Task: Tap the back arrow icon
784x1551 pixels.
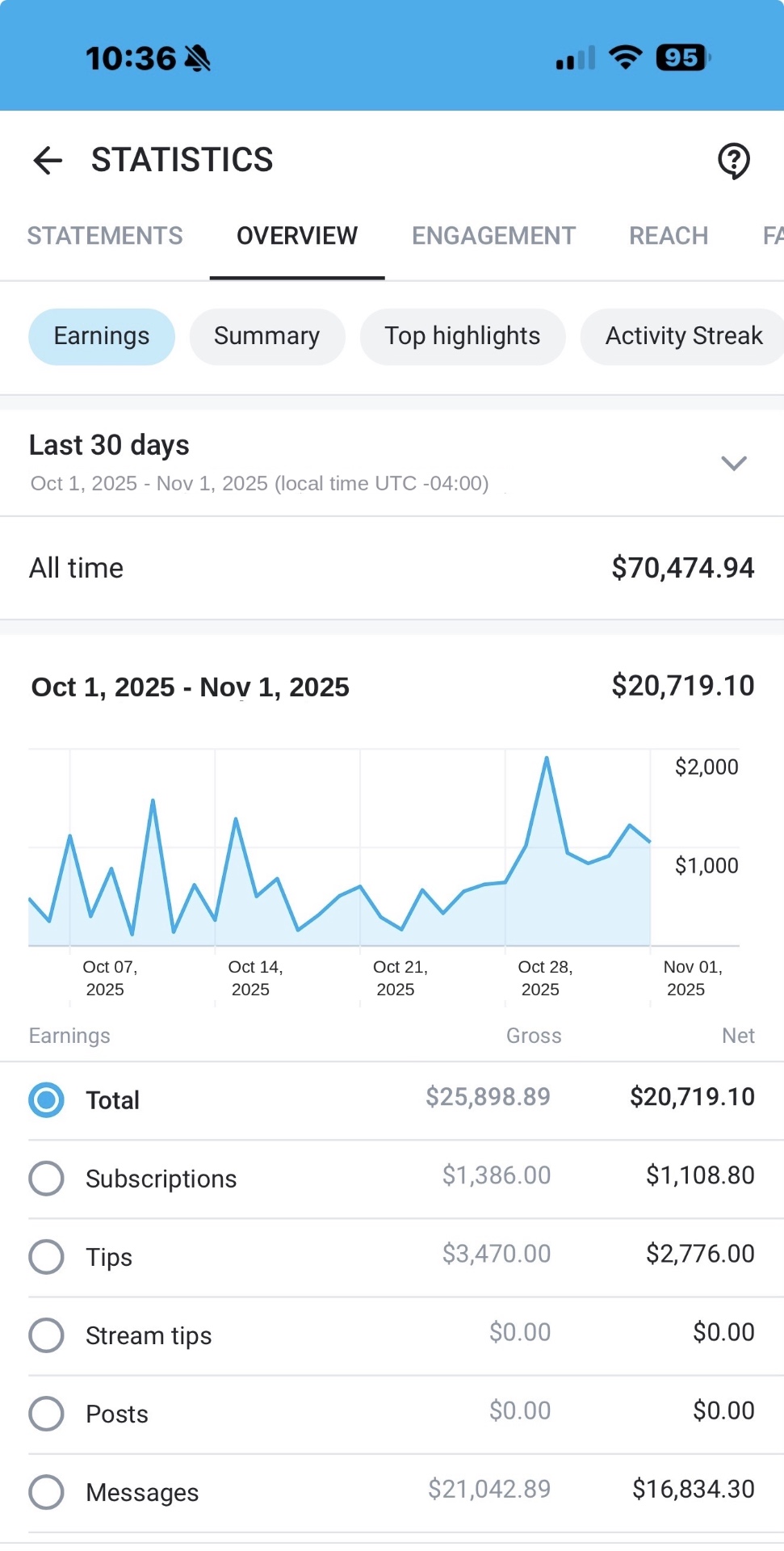Action: coord(48,160)
